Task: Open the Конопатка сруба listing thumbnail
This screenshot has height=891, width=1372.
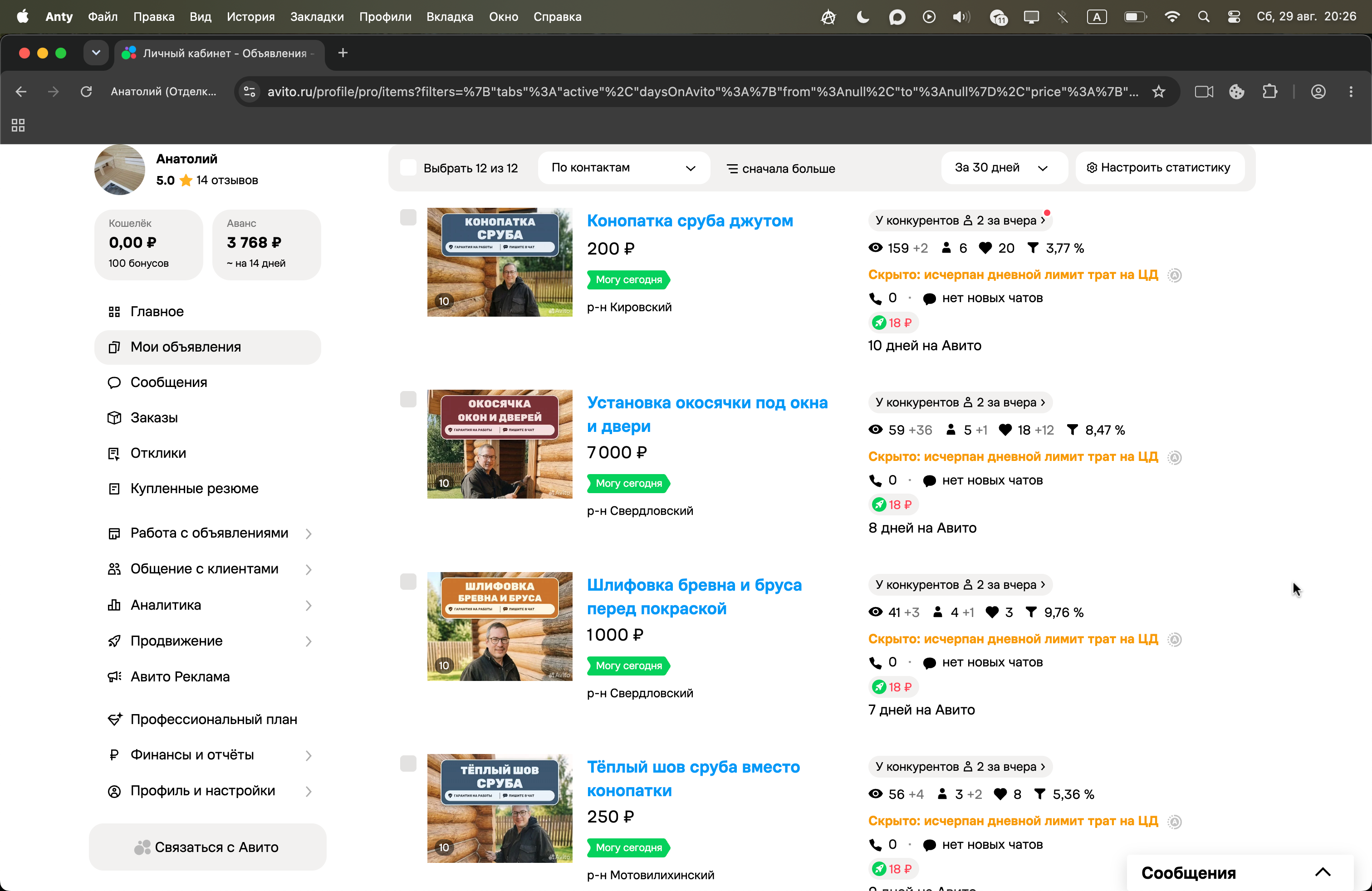Action: 500,262
